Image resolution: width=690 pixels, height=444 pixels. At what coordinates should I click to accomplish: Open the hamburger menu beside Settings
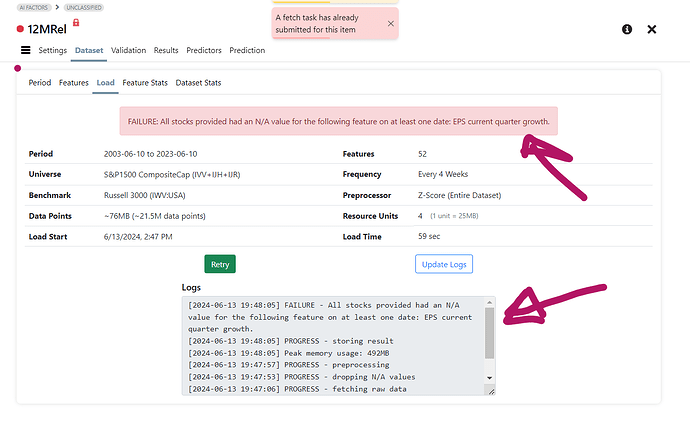click(x=26, y=50)
